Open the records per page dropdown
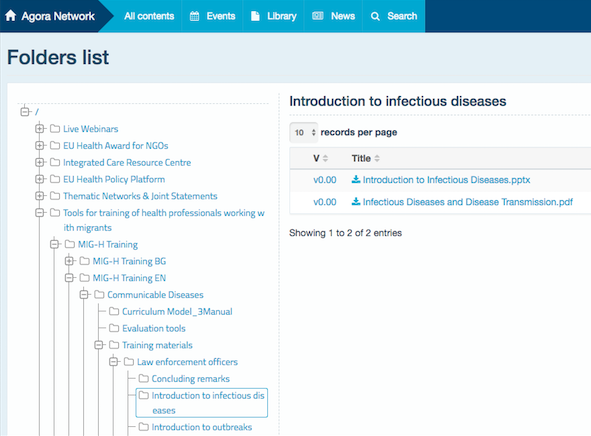The height and width of the screenshot is (436, 591). pyautogui.click(x=304, y=132)
